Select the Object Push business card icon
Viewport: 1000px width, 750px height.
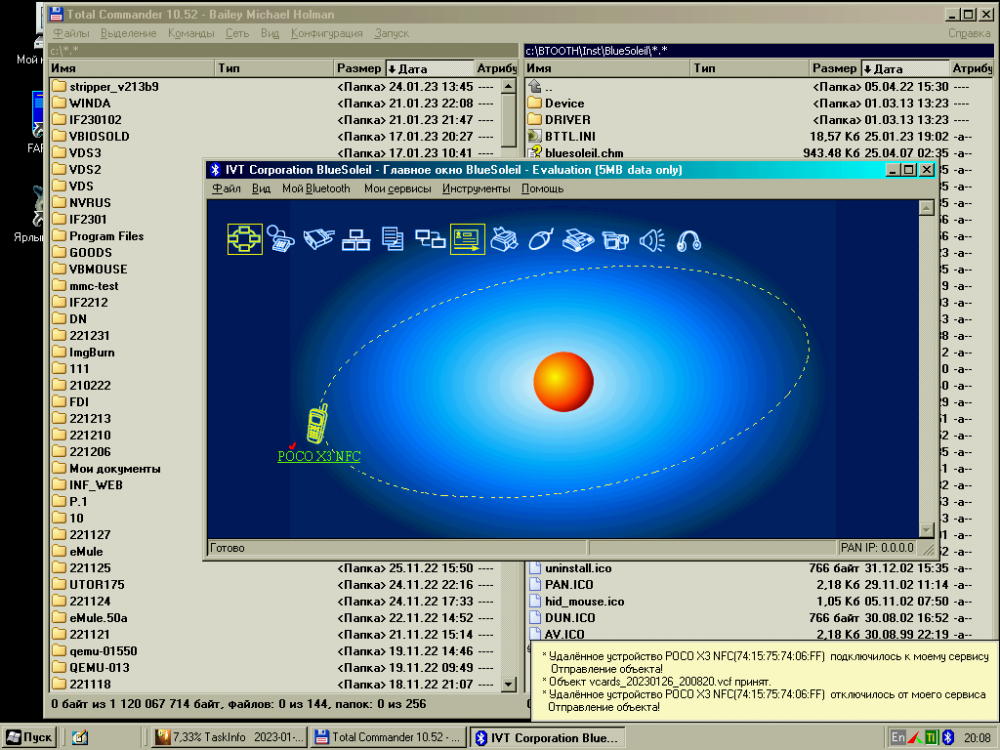pos(467,240)
